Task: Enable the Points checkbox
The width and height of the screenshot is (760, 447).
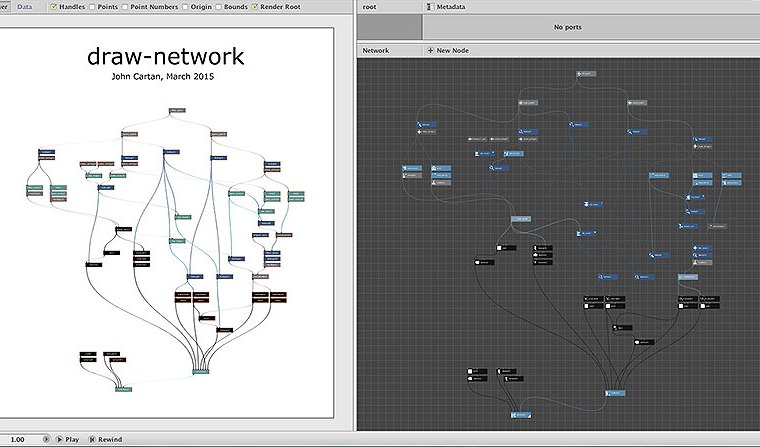Action: (93, 6)
